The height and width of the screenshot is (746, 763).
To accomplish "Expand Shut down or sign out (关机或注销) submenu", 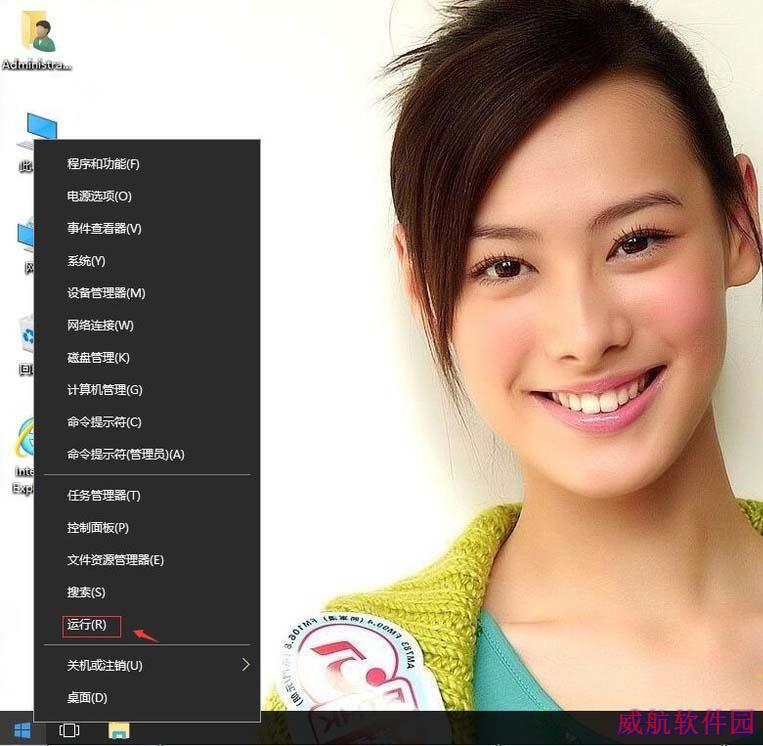I will coord(147,665).
